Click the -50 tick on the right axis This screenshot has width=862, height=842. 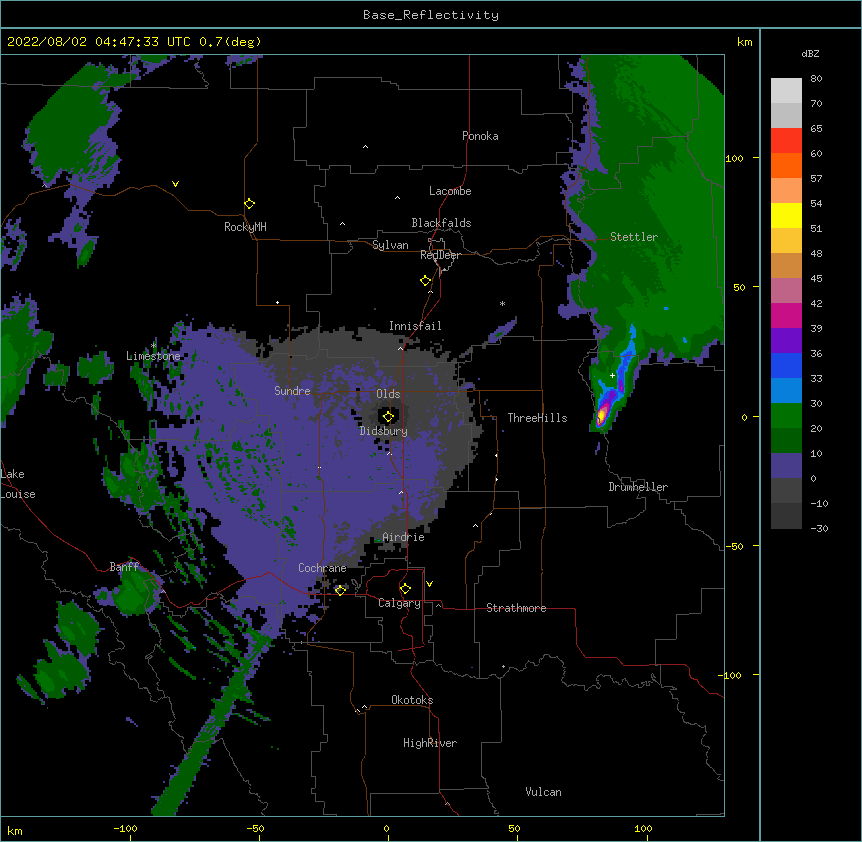coord(734,546)
